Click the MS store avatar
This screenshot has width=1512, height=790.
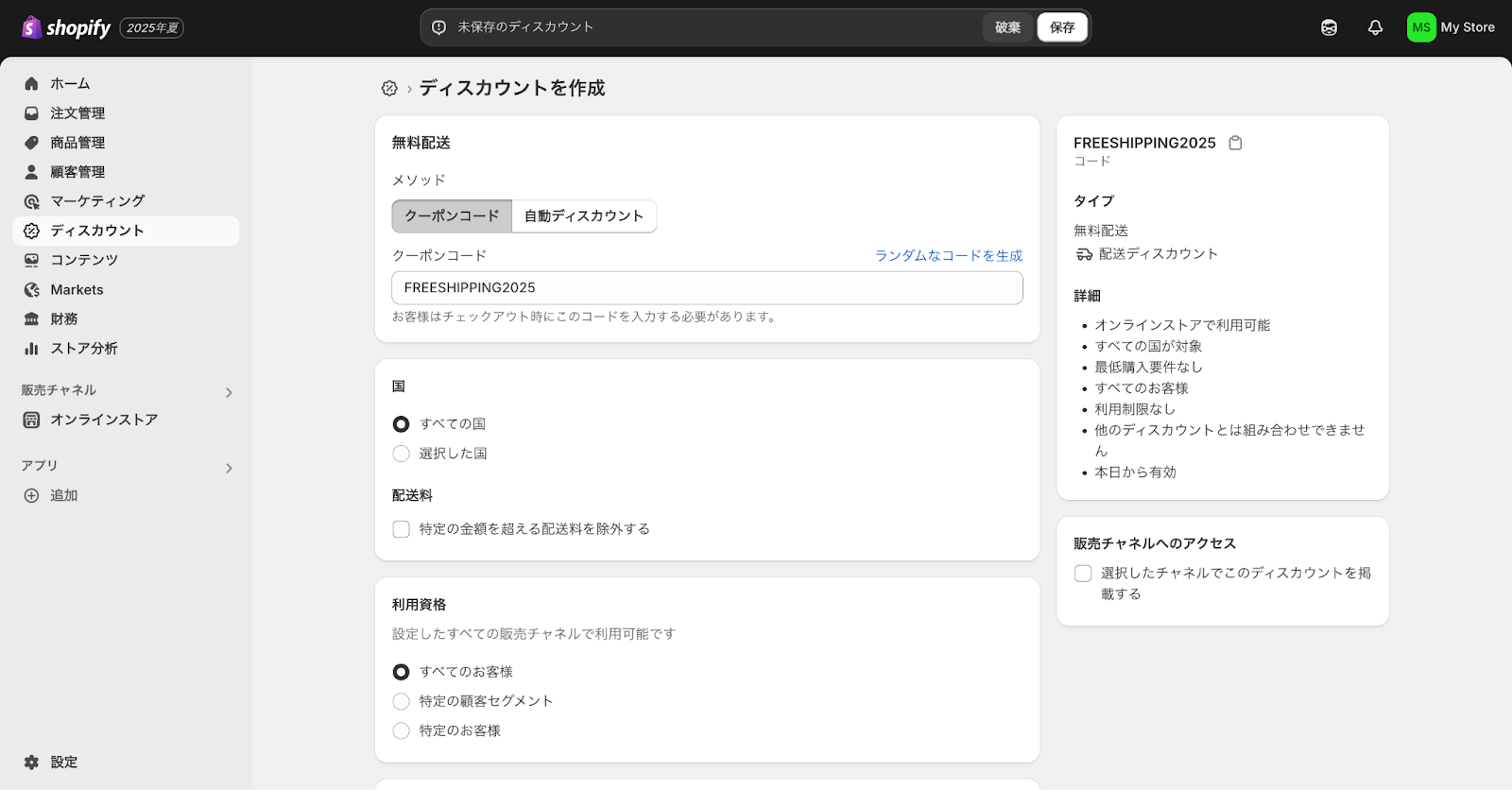pyautogui.click(x=1421, y=27)
